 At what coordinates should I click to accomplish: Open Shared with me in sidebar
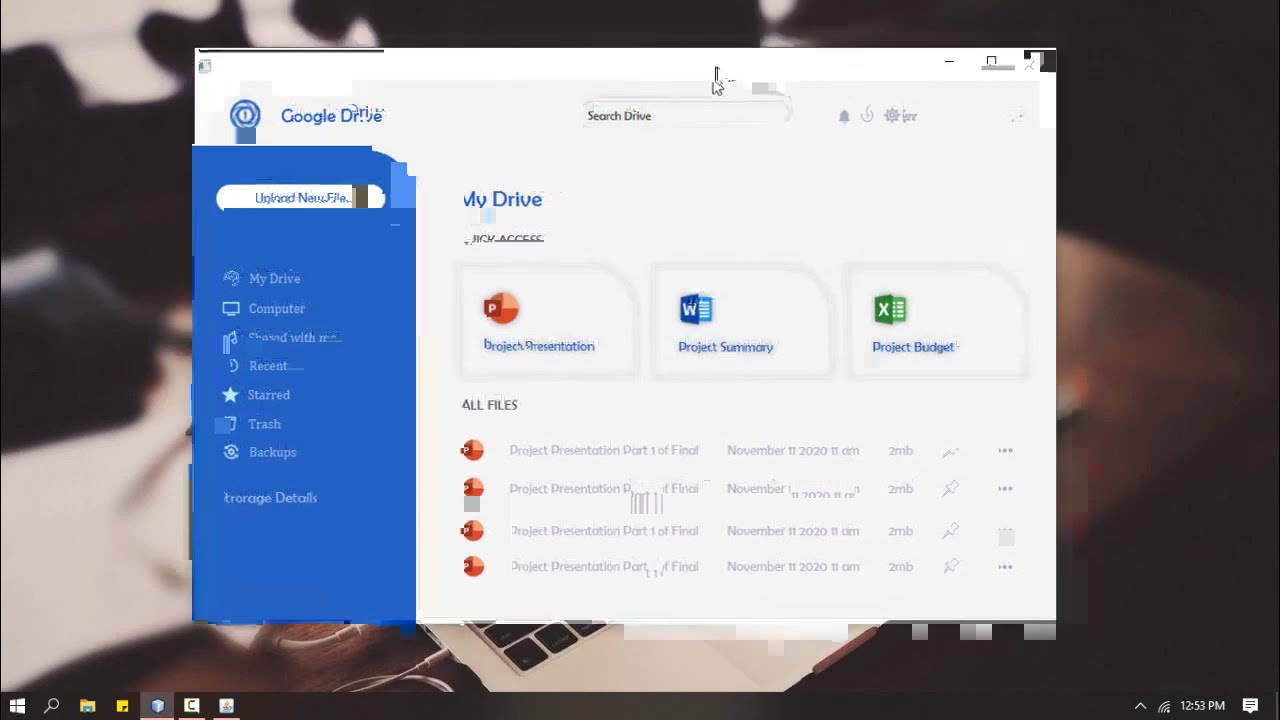coord(294,338)
